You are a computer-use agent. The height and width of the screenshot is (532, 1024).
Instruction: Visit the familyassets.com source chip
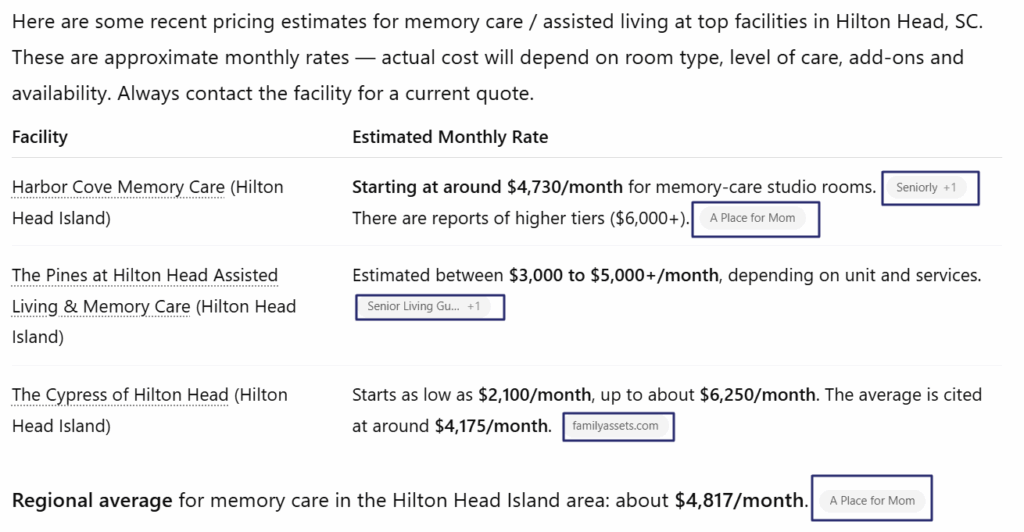point(615,426)
